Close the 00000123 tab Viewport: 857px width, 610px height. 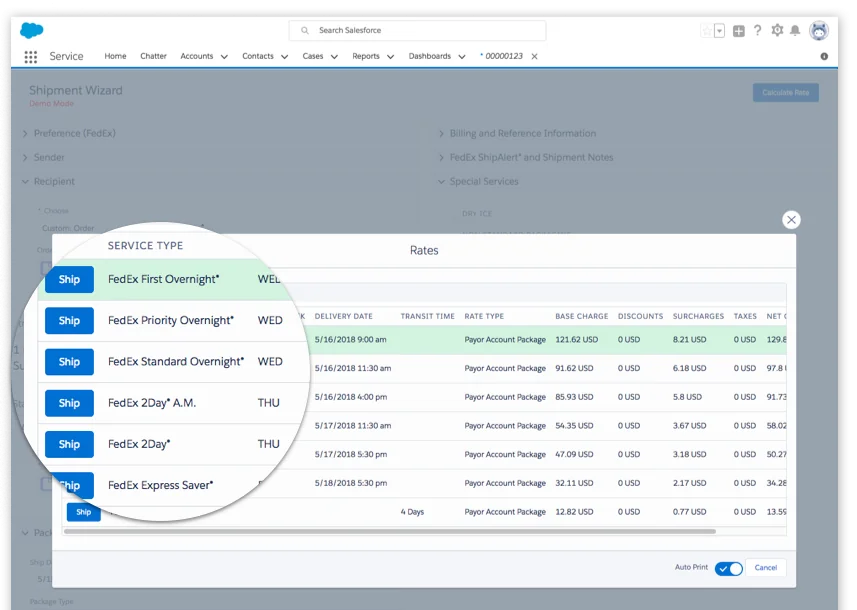[x=535, y=56]
